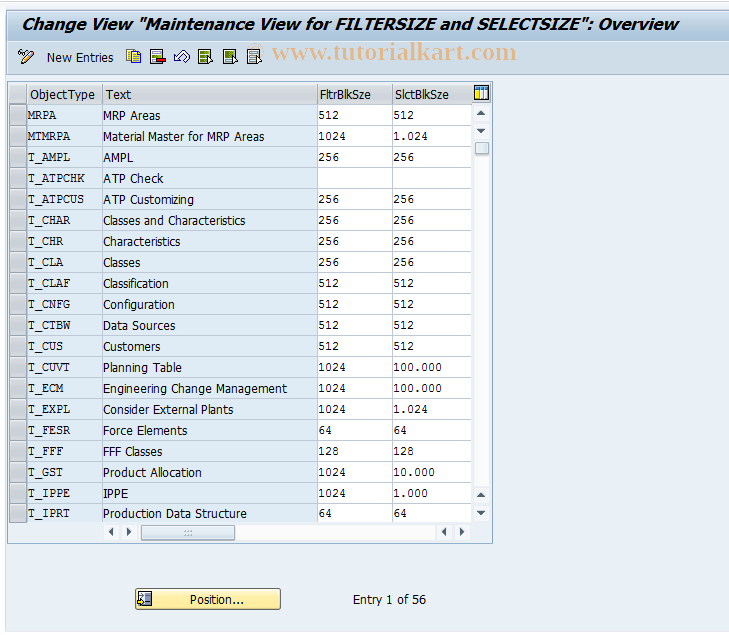Click the Select Block toolbar icon
Screen dimensions: 729x635
click(230, 57)
